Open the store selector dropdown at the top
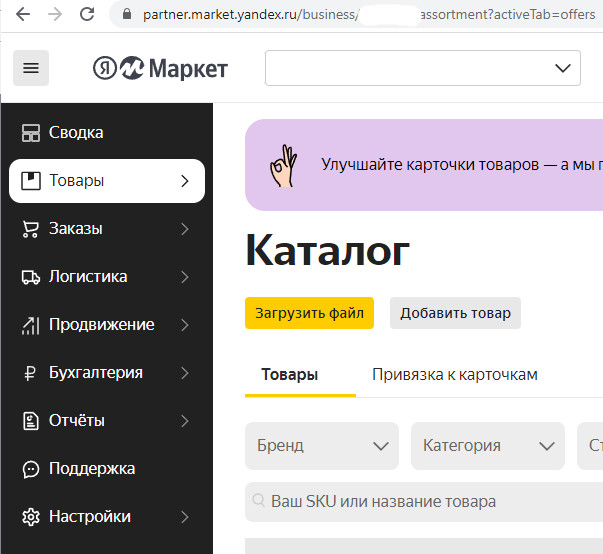This screenshot has width=603, height=554. point(423,68)
